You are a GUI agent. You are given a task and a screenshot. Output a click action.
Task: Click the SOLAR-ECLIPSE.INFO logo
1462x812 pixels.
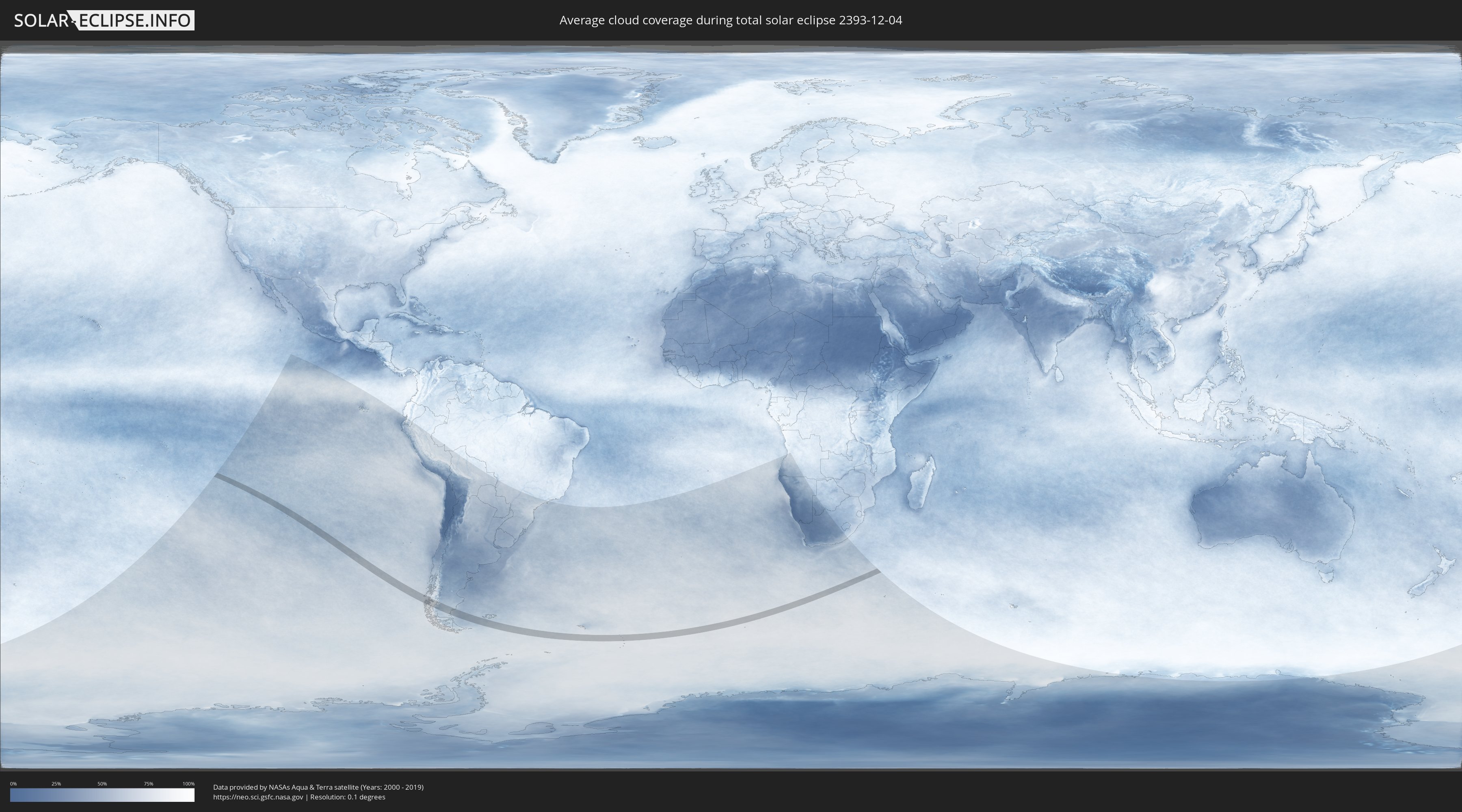tap(104, 20)
